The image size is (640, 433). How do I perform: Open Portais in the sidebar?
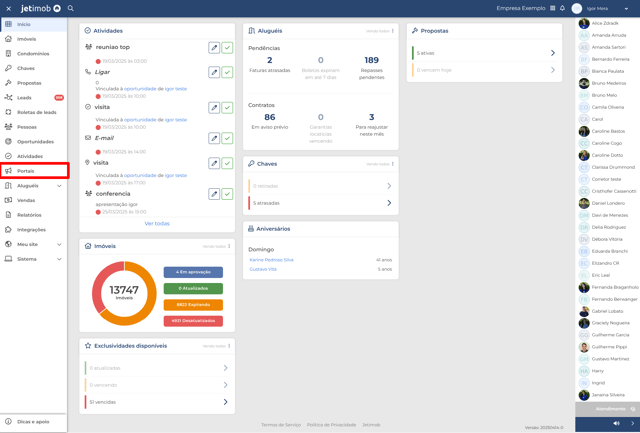coord(33,171)
